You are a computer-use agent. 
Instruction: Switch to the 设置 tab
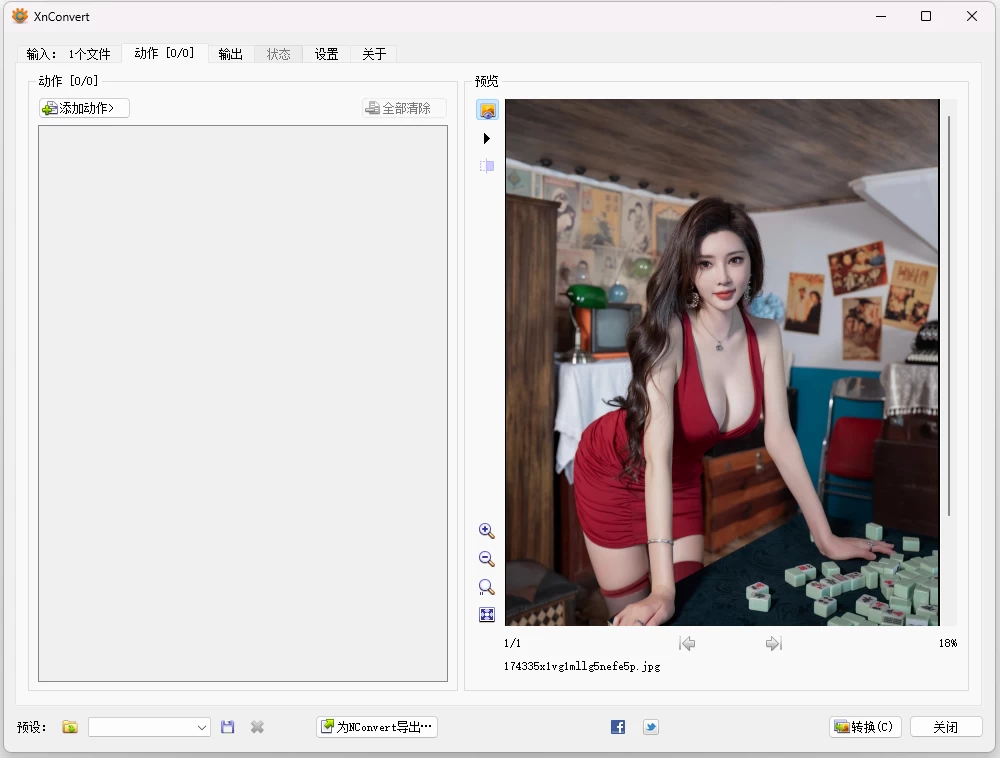(326, 54)
